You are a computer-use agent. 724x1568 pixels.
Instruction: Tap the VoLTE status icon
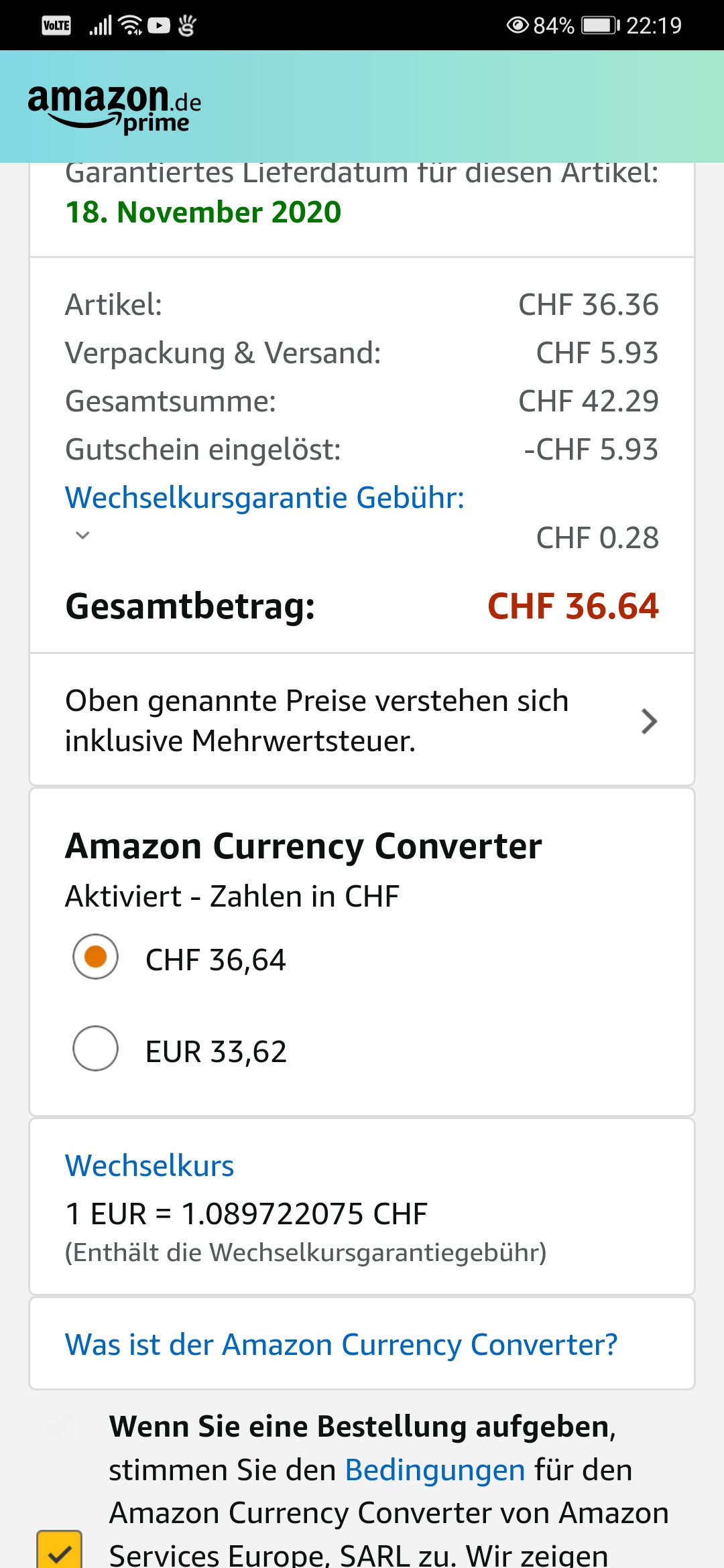pyautogui.click(x=56, y=25)
